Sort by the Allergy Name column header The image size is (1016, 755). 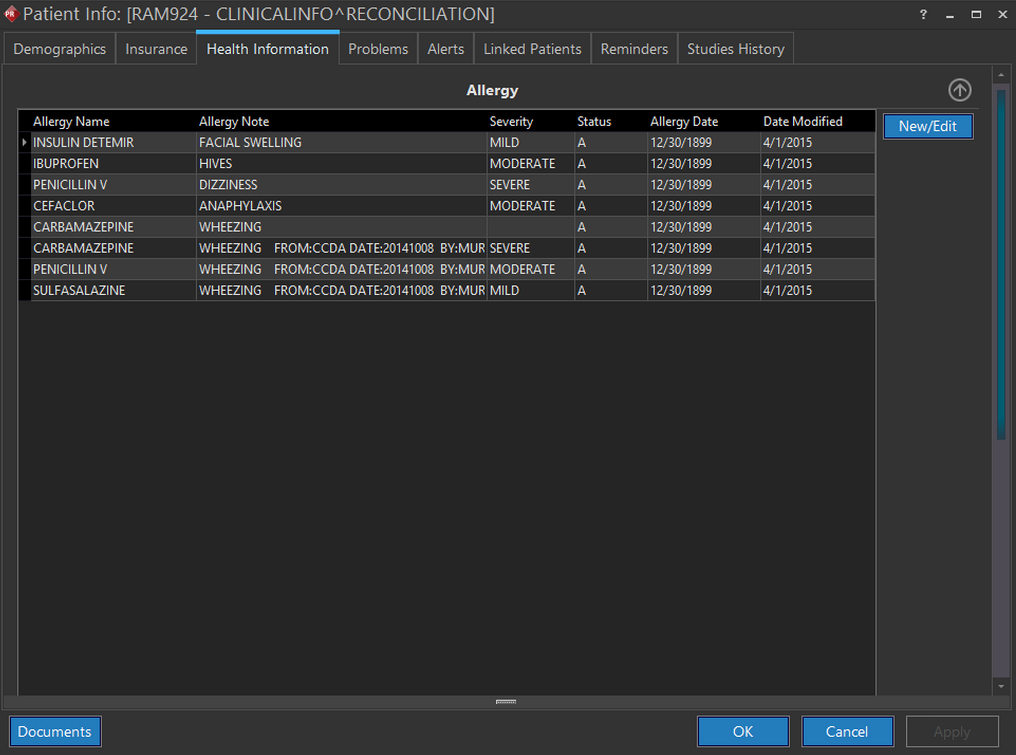pos(72,121)
